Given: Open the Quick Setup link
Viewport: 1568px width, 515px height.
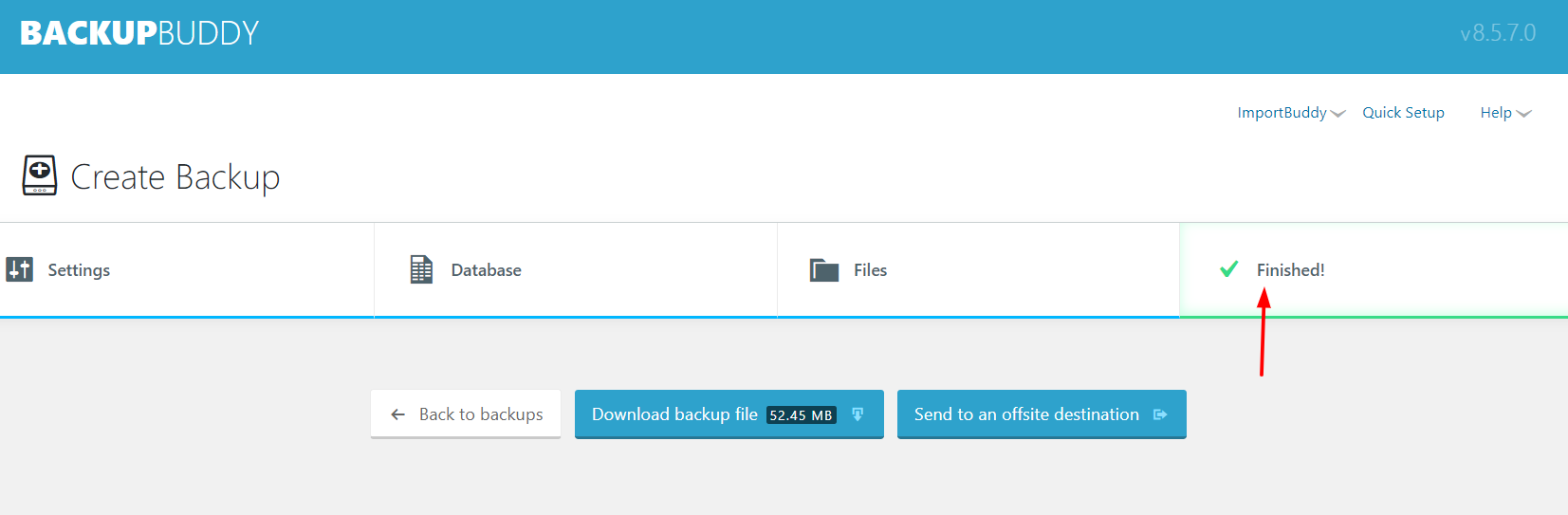Looking at the screenshot, I should (1403, 113).
